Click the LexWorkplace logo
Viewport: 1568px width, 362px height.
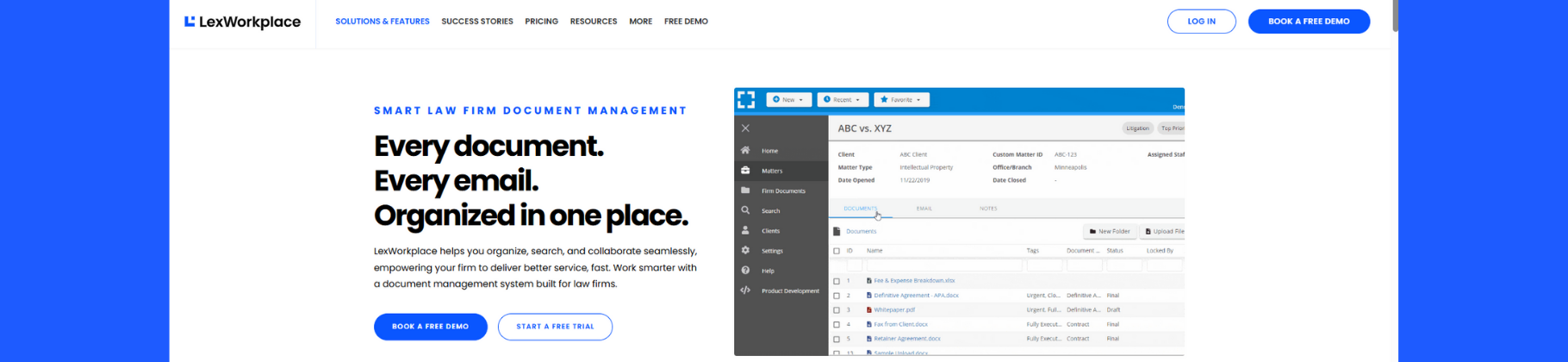242,22
